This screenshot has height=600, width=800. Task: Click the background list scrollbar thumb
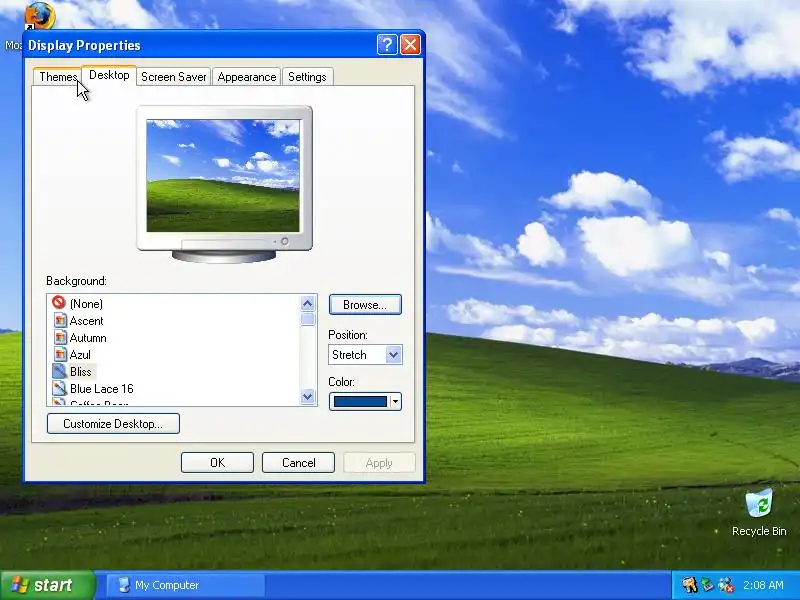pyautogui.click(x=307, y=319)
